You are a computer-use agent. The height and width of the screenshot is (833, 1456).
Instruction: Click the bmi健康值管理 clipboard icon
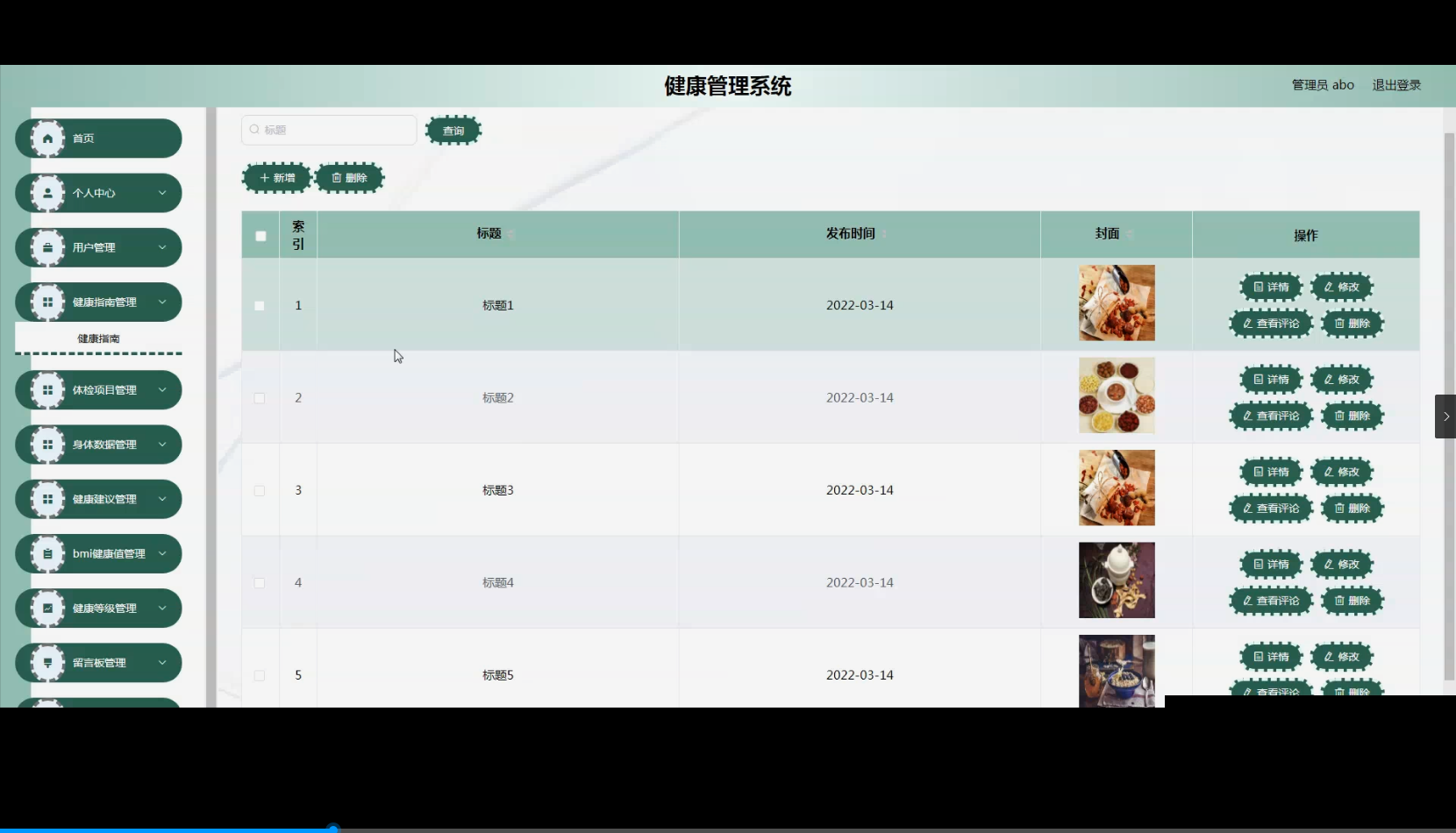(x=48, y=553)
